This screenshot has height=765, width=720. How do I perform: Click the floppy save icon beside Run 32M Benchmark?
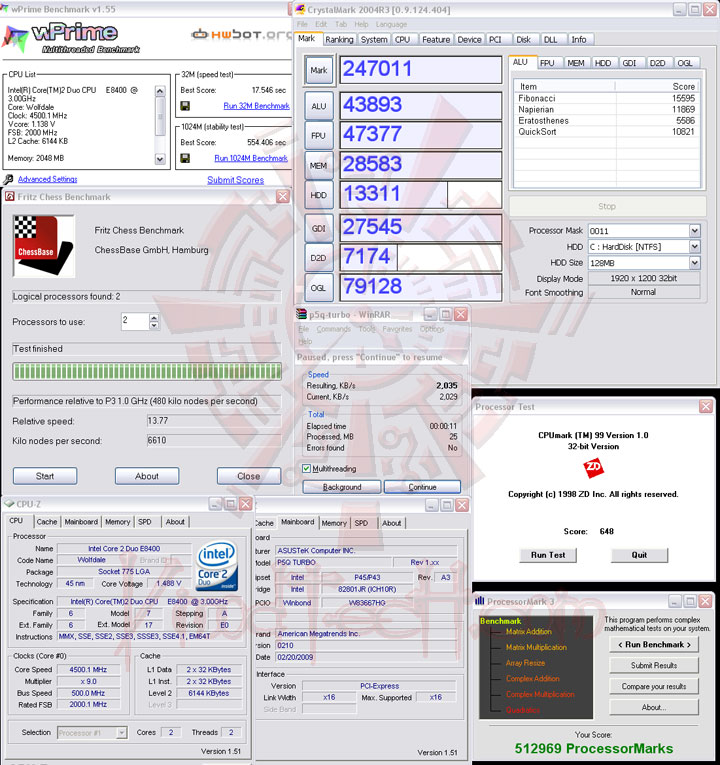(x=185, y=106)
